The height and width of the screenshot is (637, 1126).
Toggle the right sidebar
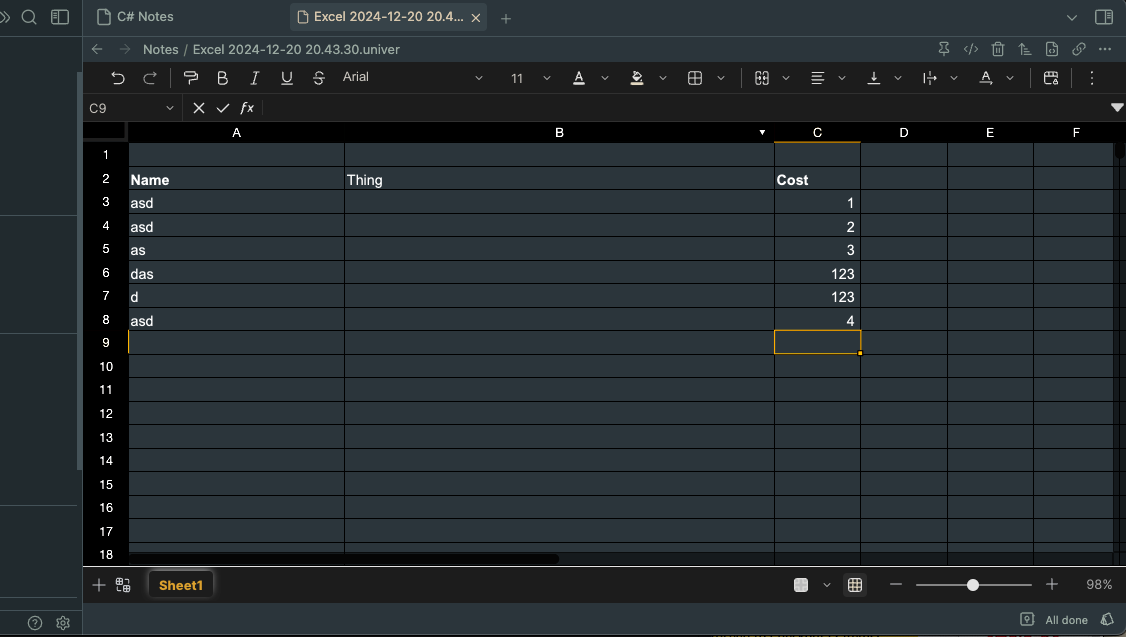(1104, 17)
